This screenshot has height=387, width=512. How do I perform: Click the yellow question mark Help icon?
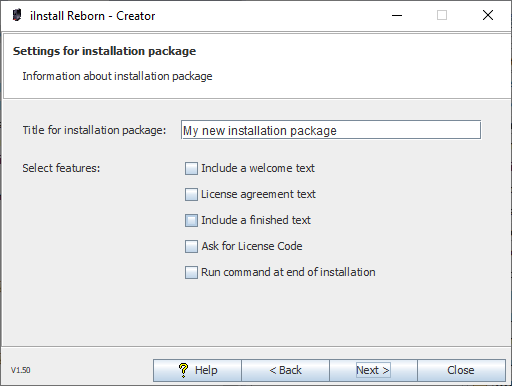[183, 370]
